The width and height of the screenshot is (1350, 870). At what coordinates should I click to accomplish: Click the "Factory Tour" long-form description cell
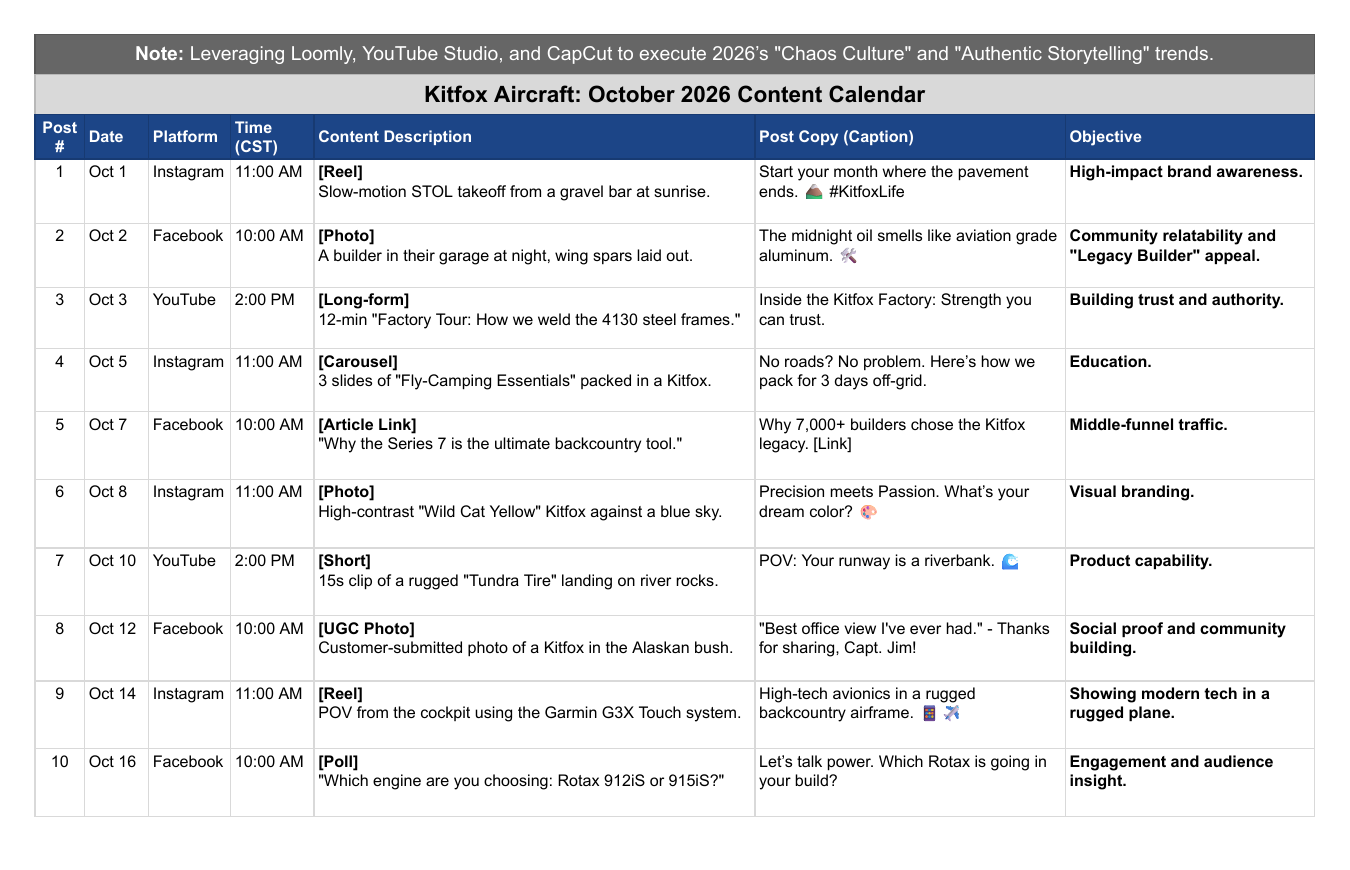click(x=534, y=318)
